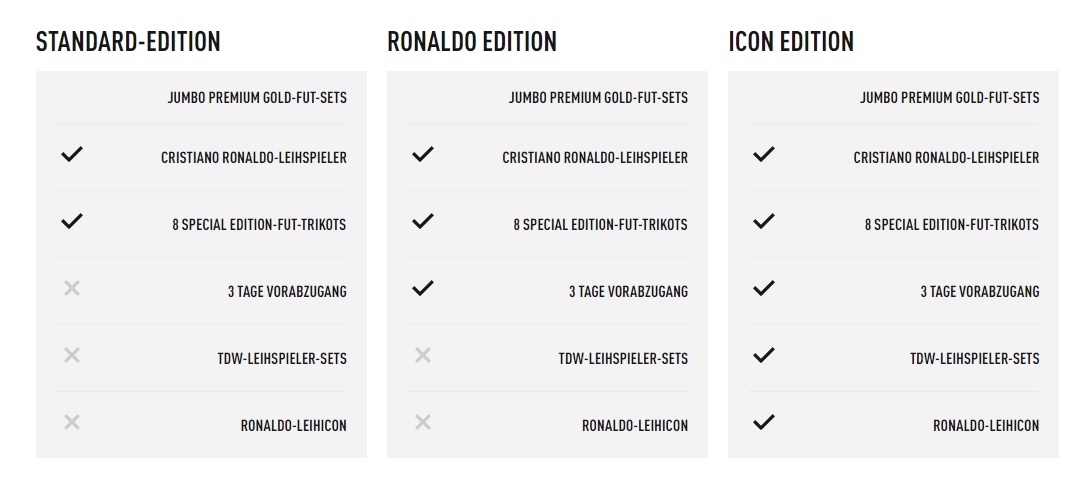
Task: Click Jumbo Premium Gold-FUT-Sets in Standard-Edition
Action: (x=257, y=98)
